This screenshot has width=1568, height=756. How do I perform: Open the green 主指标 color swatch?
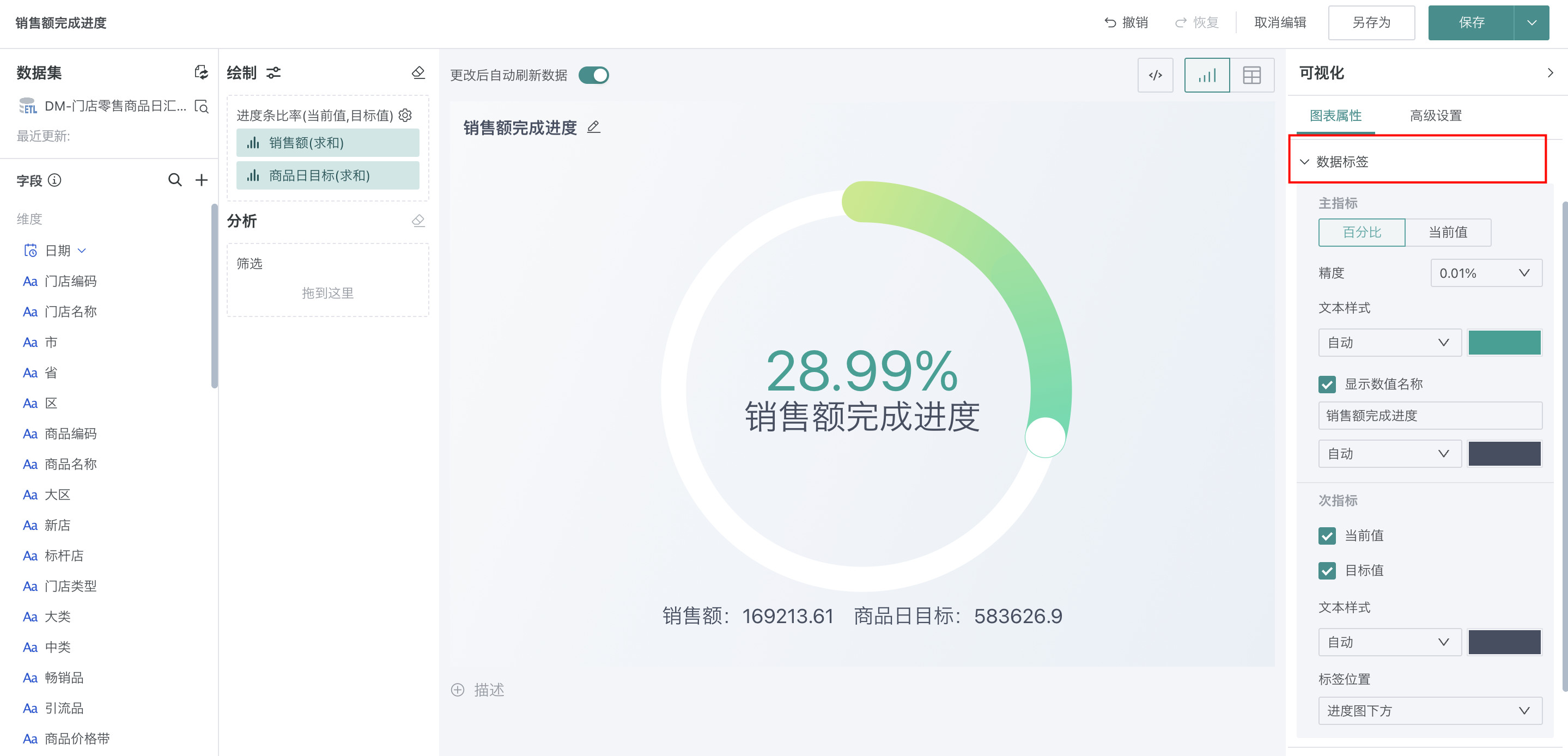point(1504,343)
